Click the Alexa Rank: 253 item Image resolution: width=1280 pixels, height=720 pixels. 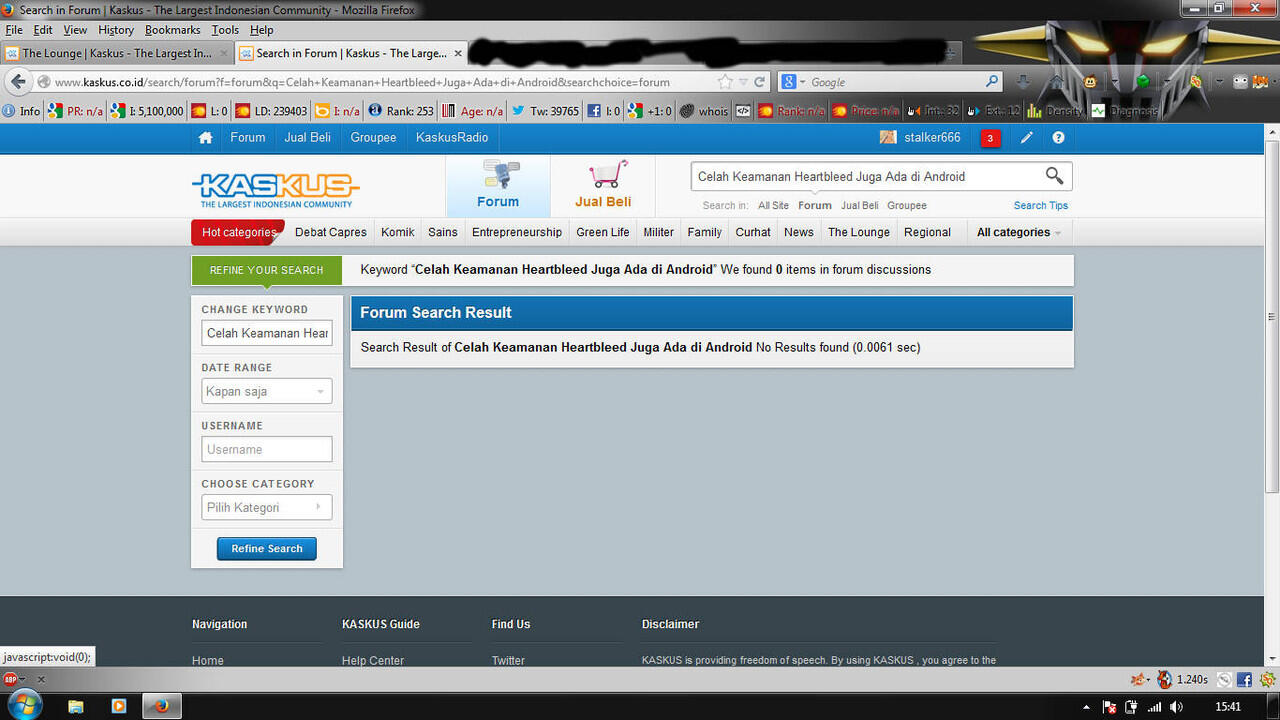[x=401, y=111]
